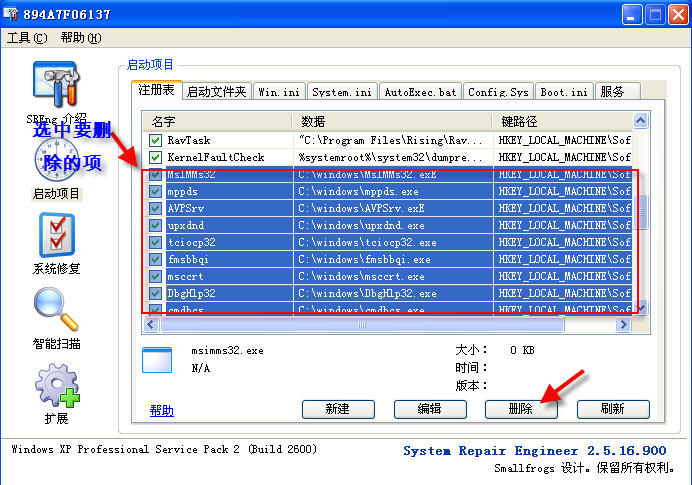Select the startup items clock icon

click(56, 160)
